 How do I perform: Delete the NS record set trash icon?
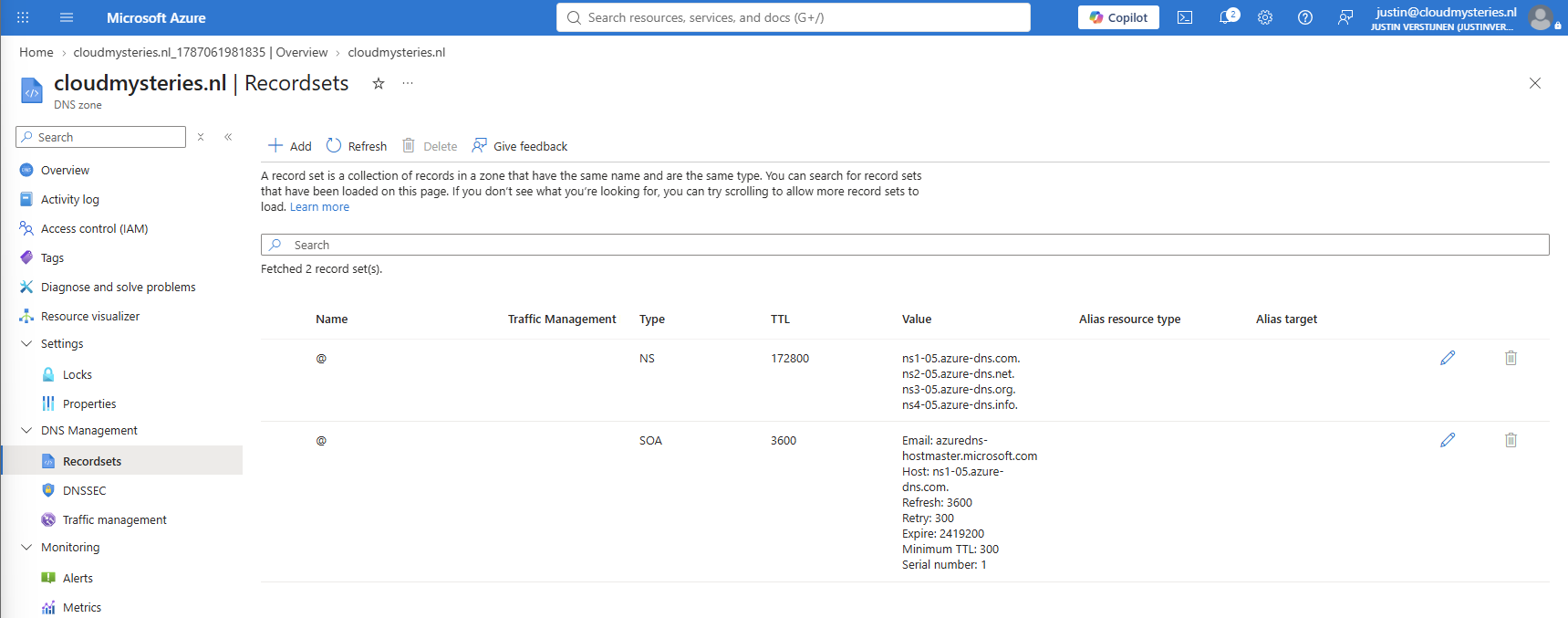tap(1511, 358)
